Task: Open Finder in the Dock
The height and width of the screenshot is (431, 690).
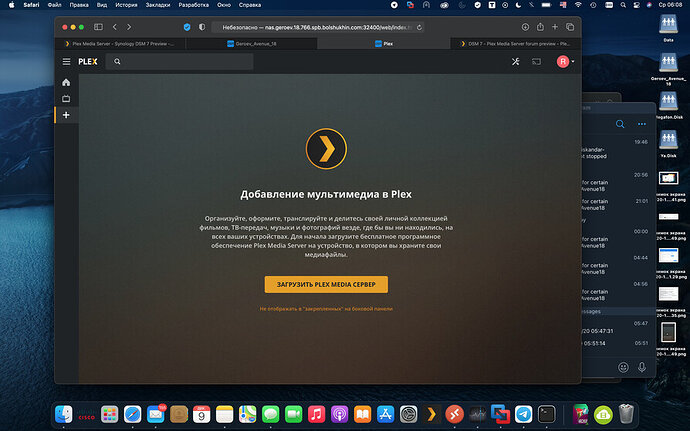Action: [x=64, y=414]
